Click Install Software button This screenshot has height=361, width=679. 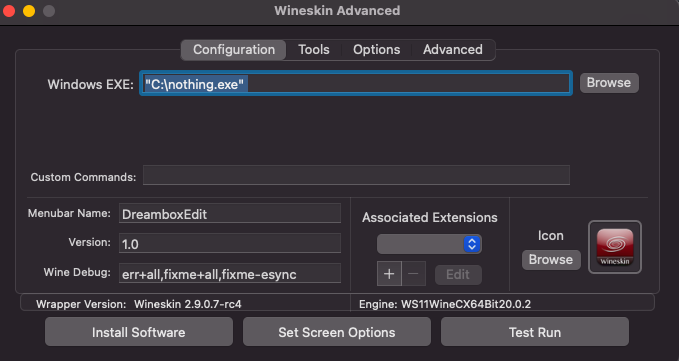pos(139,332)
